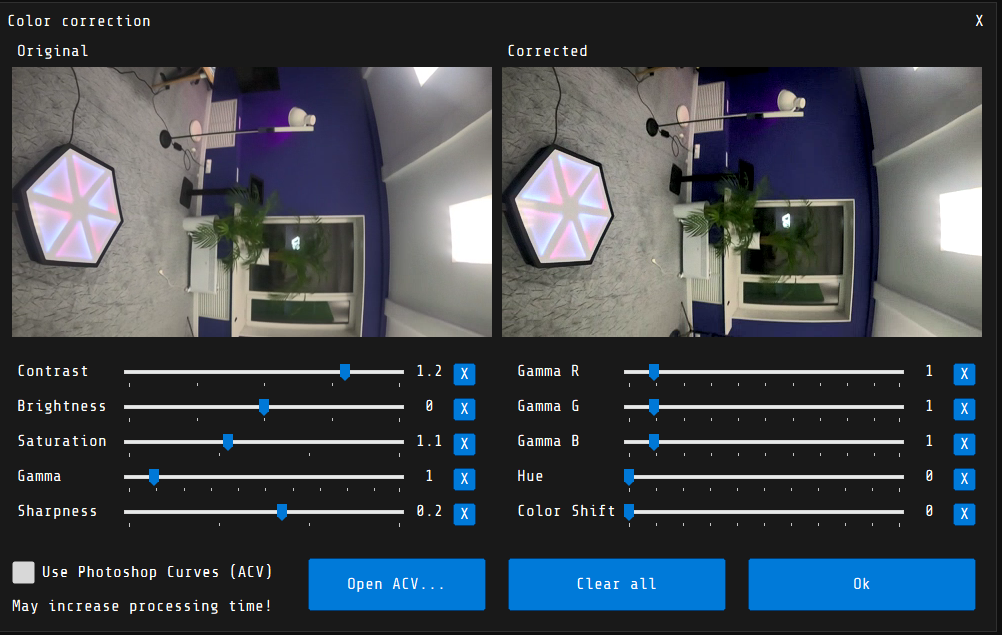The width and height of the screenshot is (1002, 635).
Task: Click the Open ACV... button
Action: tap(396, 584)
